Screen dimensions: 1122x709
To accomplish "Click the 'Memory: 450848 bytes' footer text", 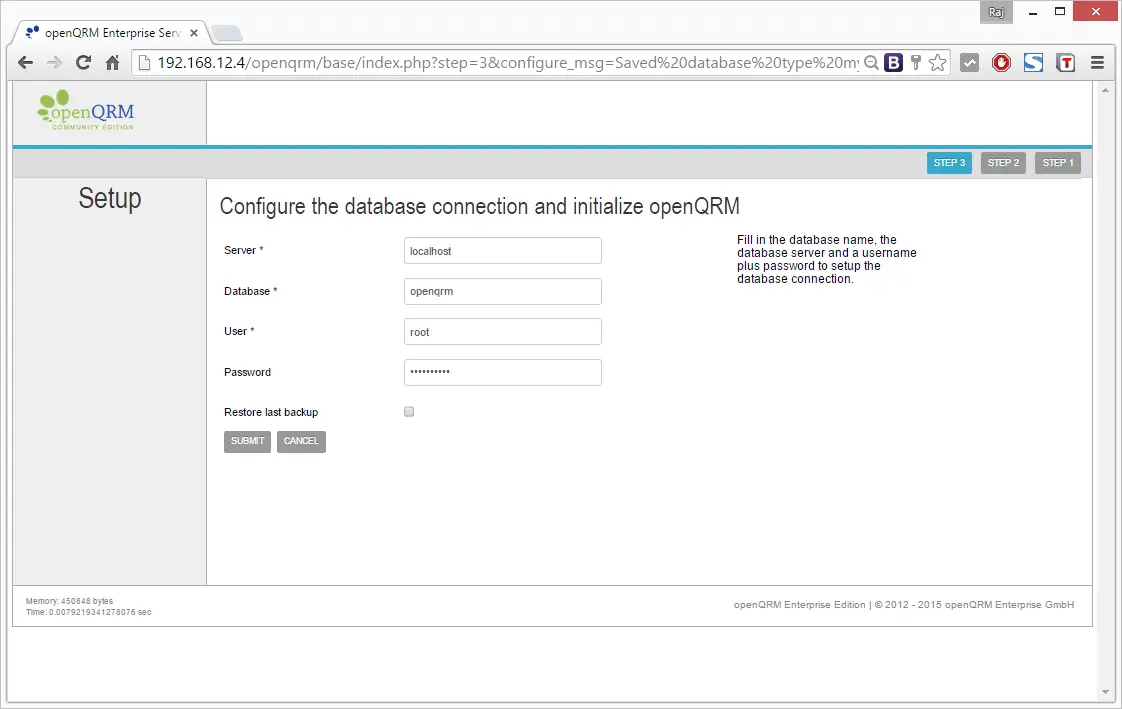I will [x=69, y=602].
